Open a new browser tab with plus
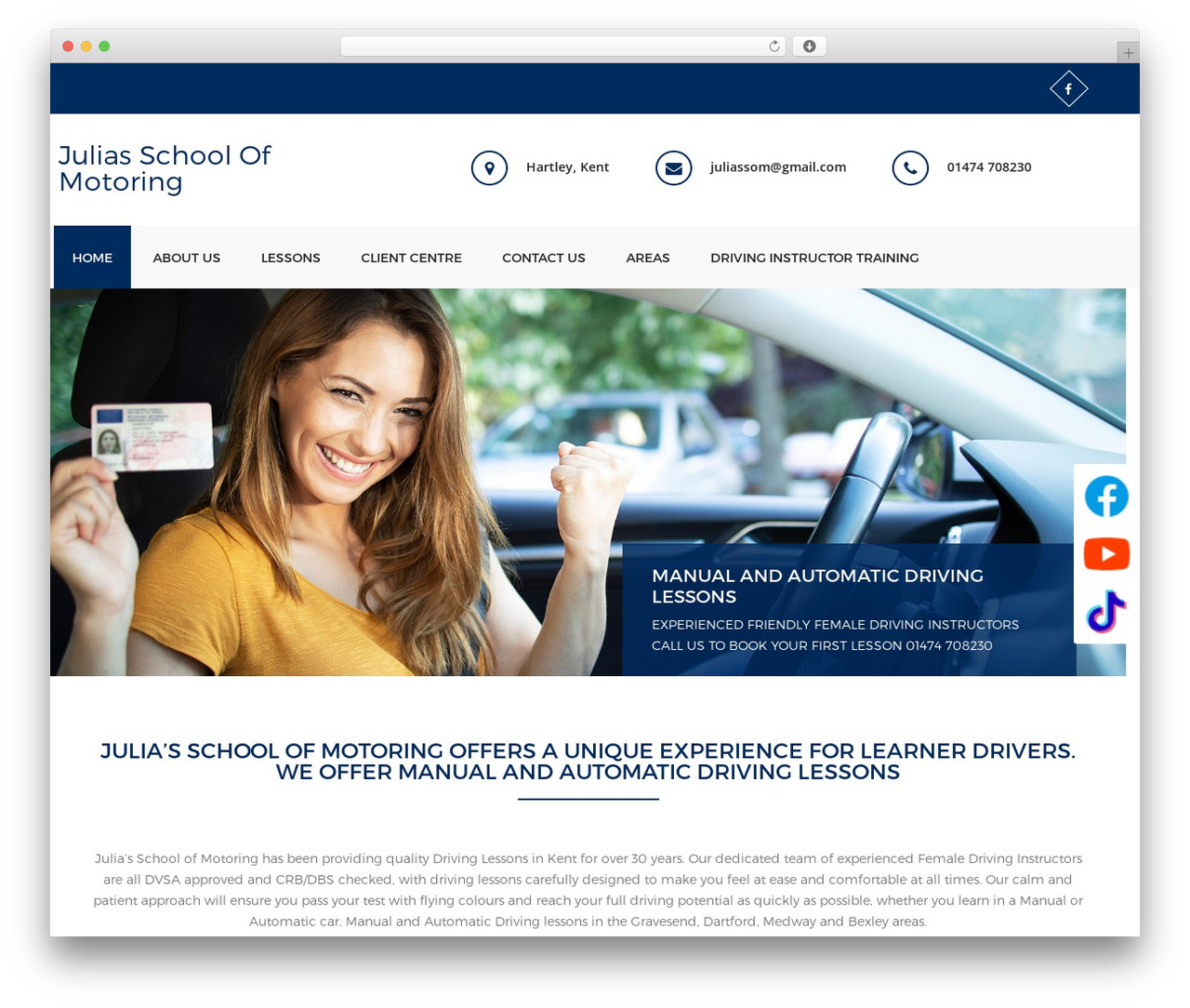This screenshot has height=1008, width=1190. pyautogui.click(x=1128, y=53)
